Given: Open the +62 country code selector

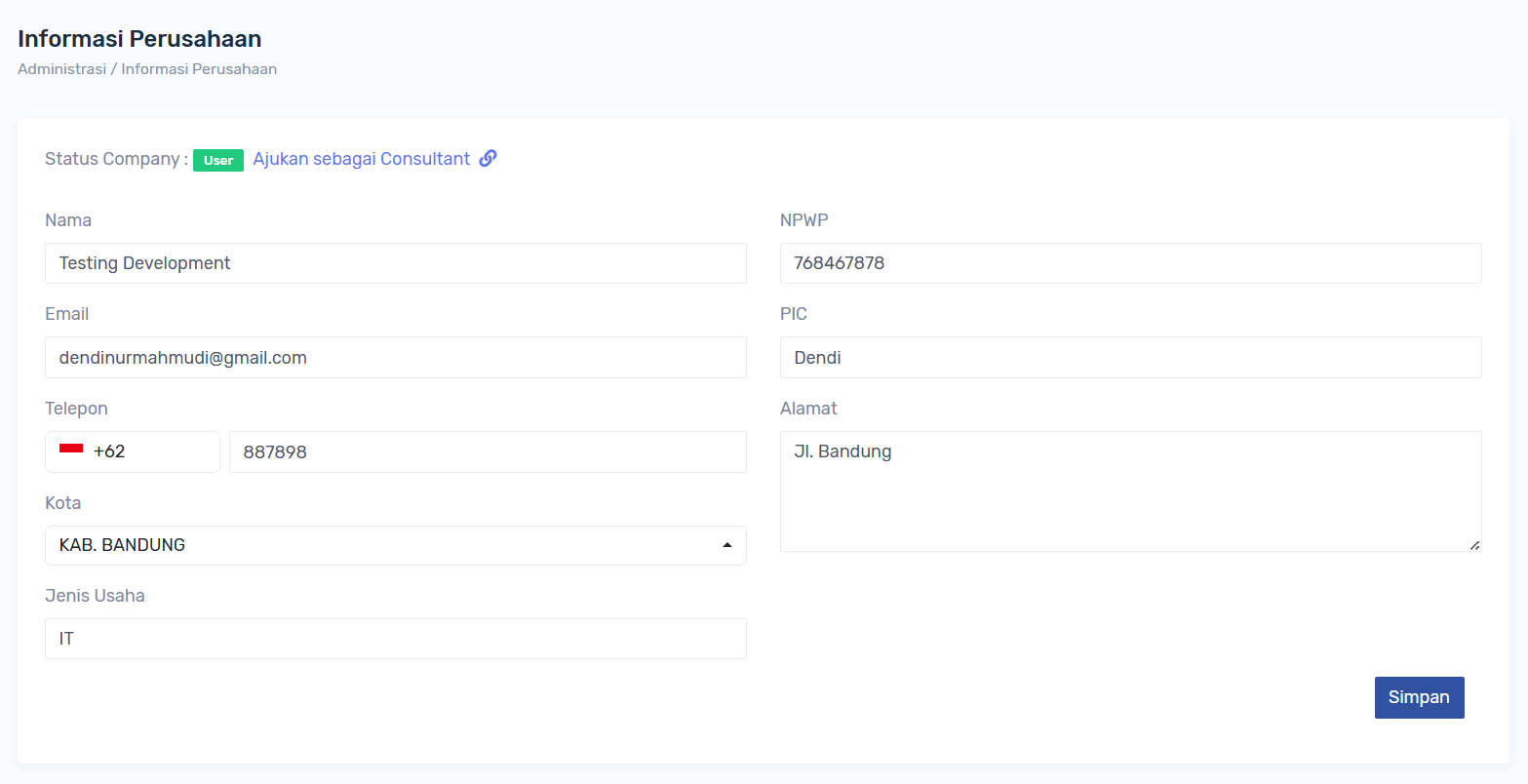Looking at the screenshot, I should (133, 451).
